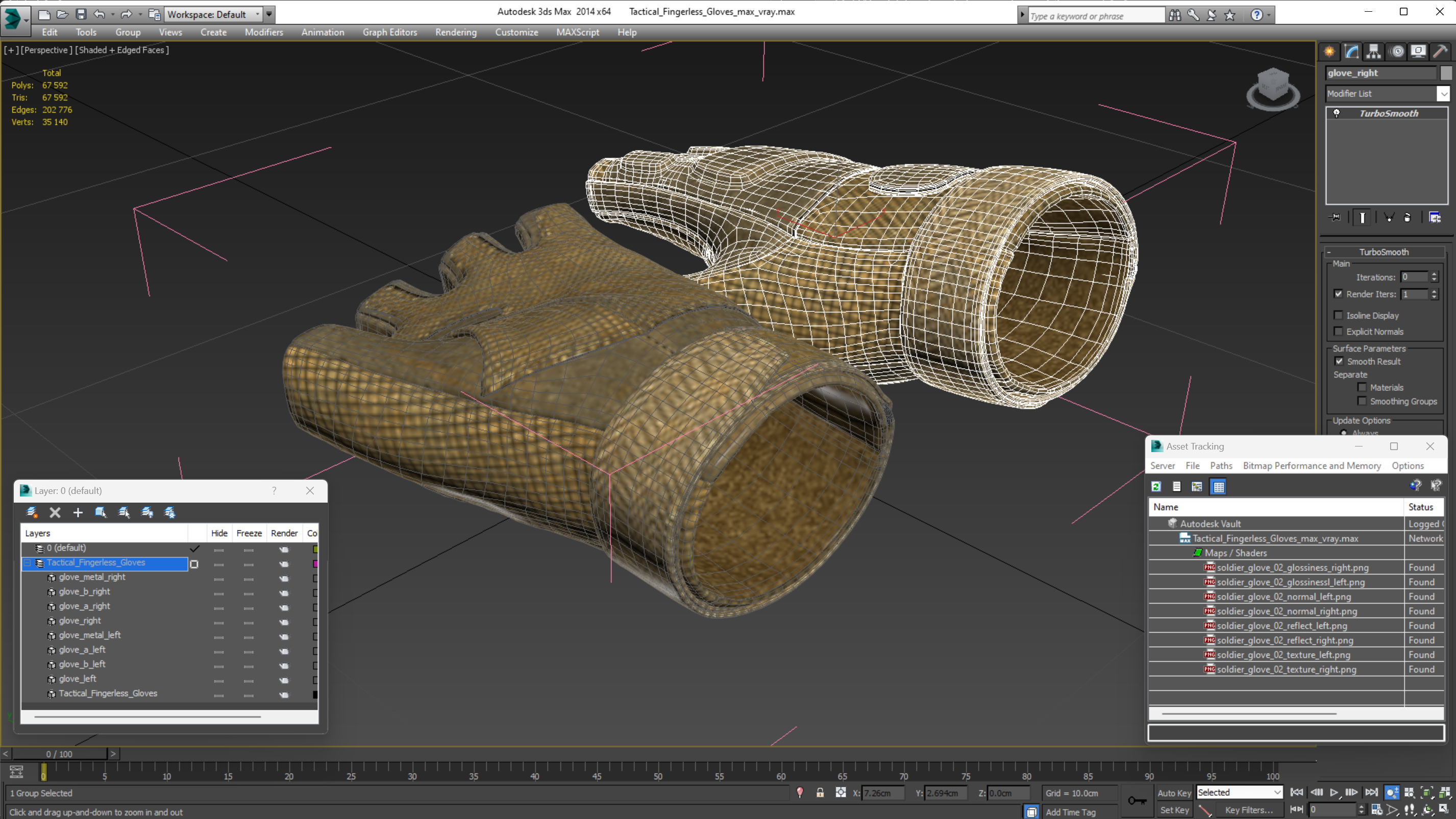Screen dimensions: 1456x819
Task: Collapse the TurboSmooth rollout header
Action: click(1384, 252)
